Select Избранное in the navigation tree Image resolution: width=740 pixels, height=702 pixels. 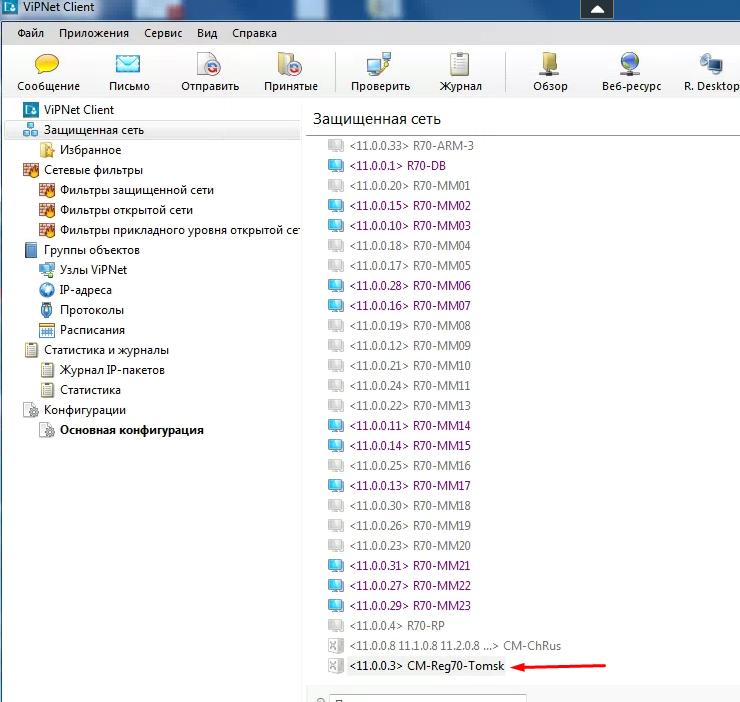[x=90, y=150]
